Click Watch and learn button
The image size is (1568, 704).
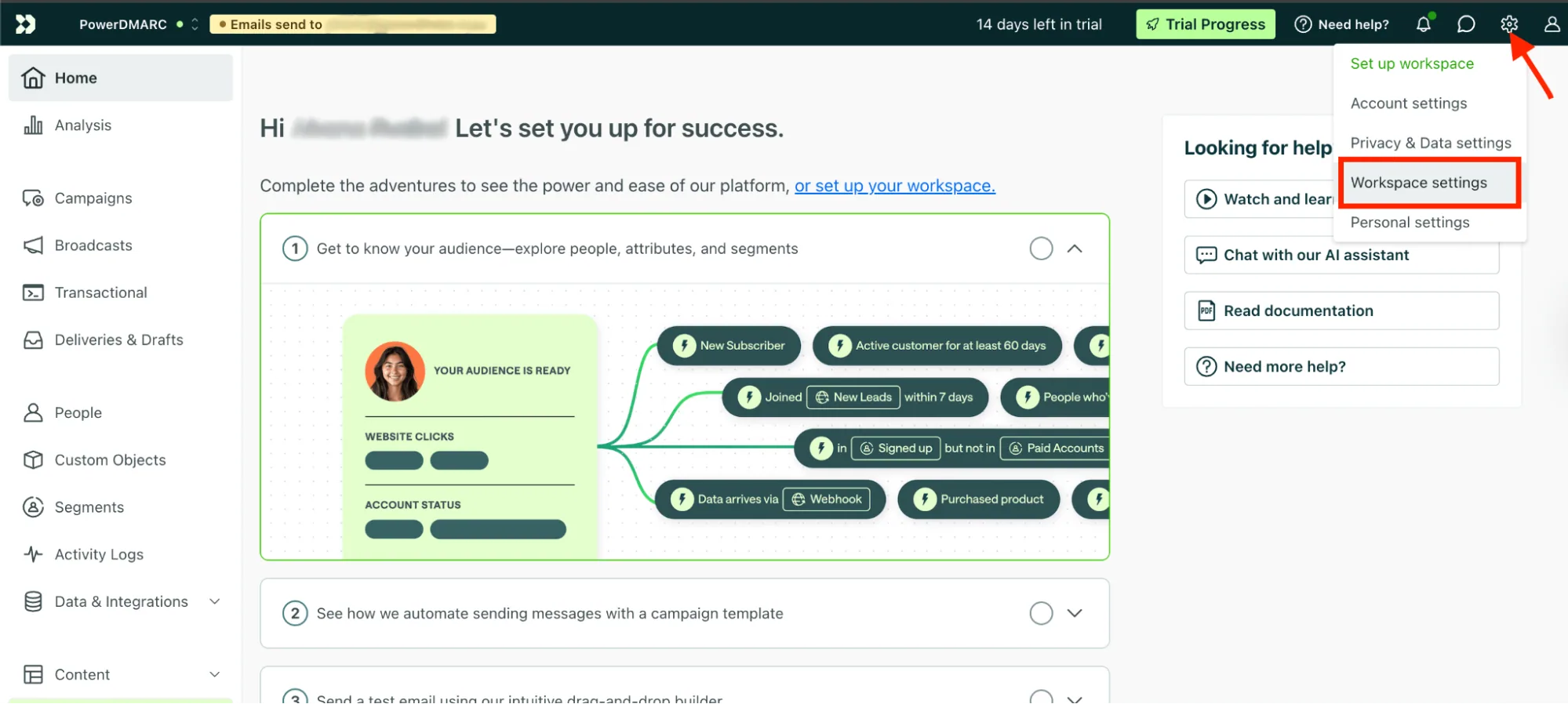(x=1260, y=199)
